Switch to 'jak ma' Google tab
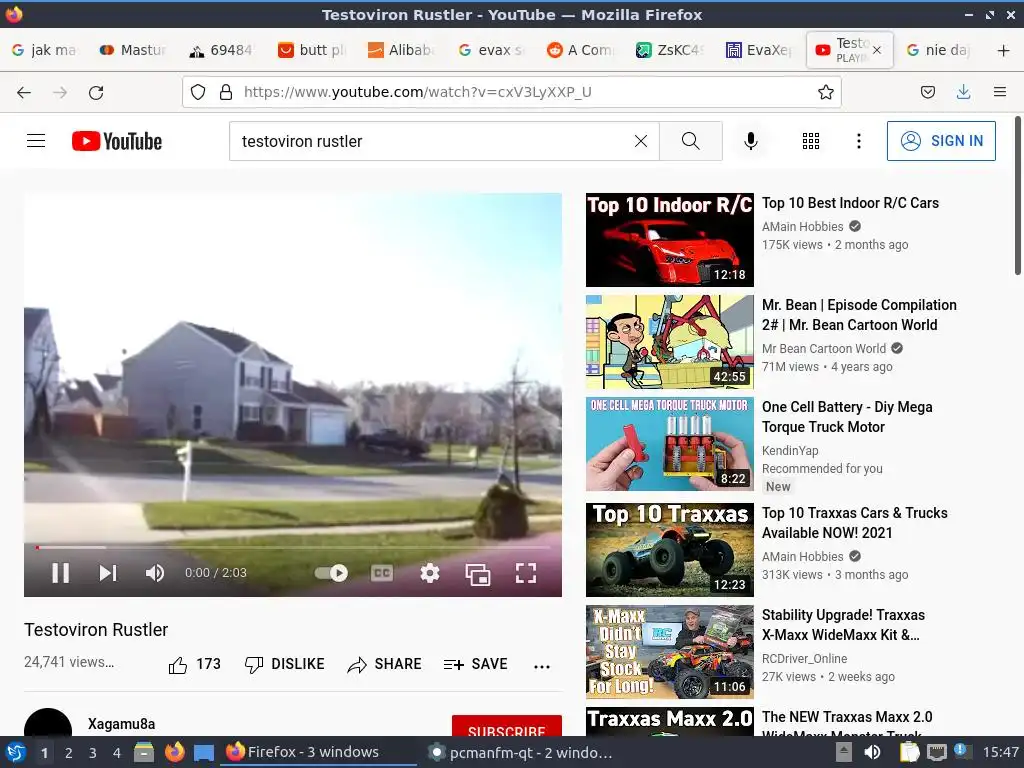The width and height of the screenshot is (1024, 768). (x=44, y=50)
